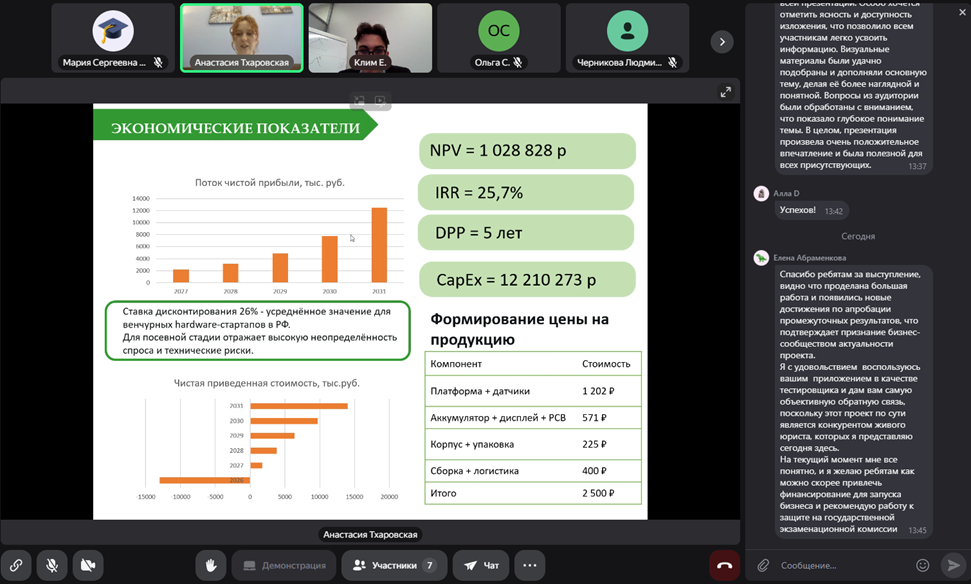This screenshot has height=584, width=971.
Task: Select Анастасия Тхаровская's video thumbnail
Action: pos(241,38)
